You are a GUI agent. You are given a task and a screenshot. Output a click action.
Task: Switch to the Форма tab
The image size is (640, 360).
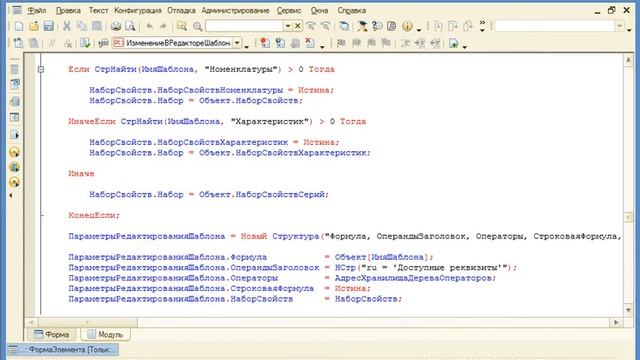(x=51, y=335)
